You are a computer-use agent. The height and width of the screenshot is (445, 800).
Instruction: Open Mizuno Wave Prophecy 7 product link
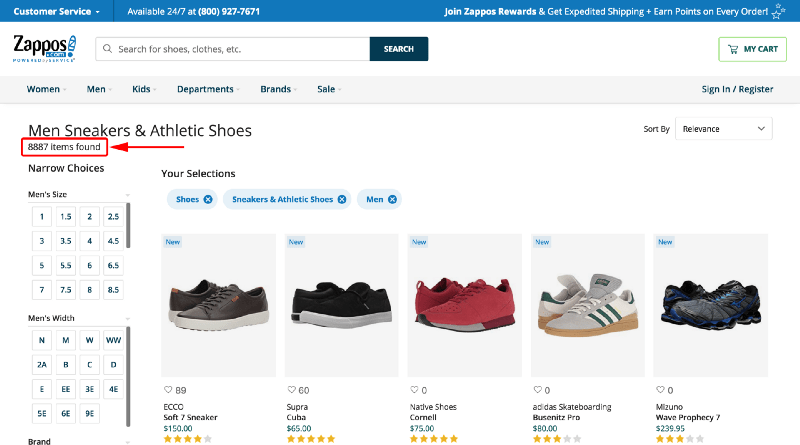(688, 417)
